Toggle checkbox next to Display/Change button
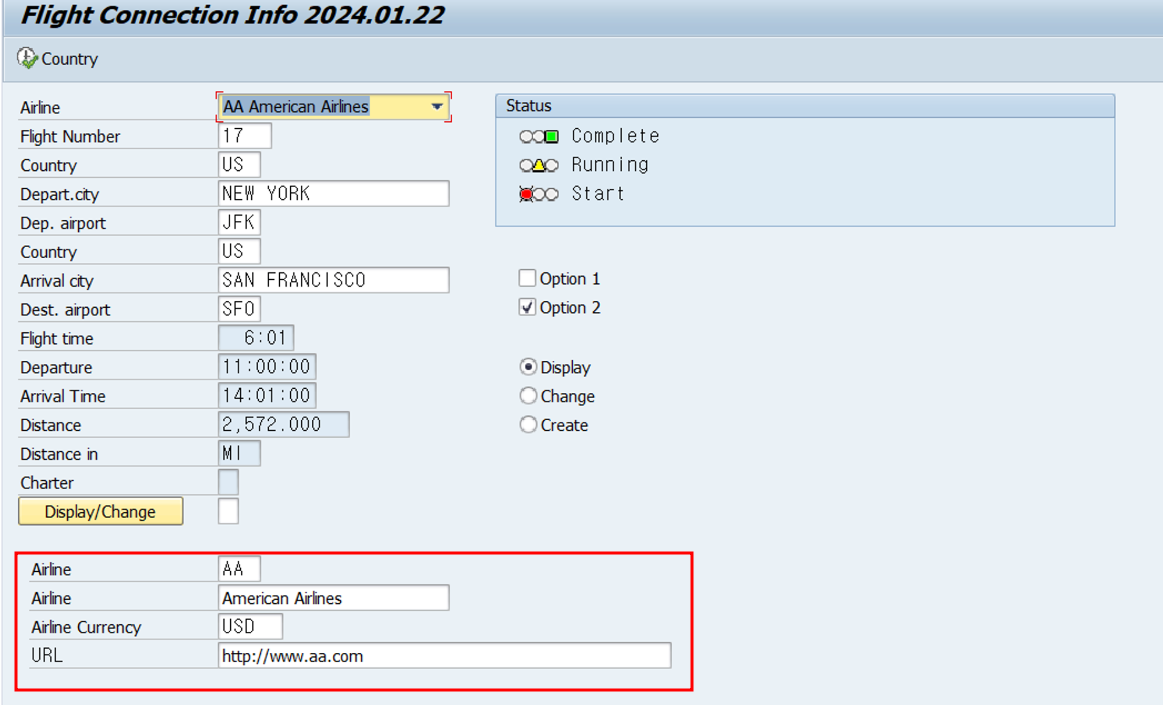 pos(228,511)
